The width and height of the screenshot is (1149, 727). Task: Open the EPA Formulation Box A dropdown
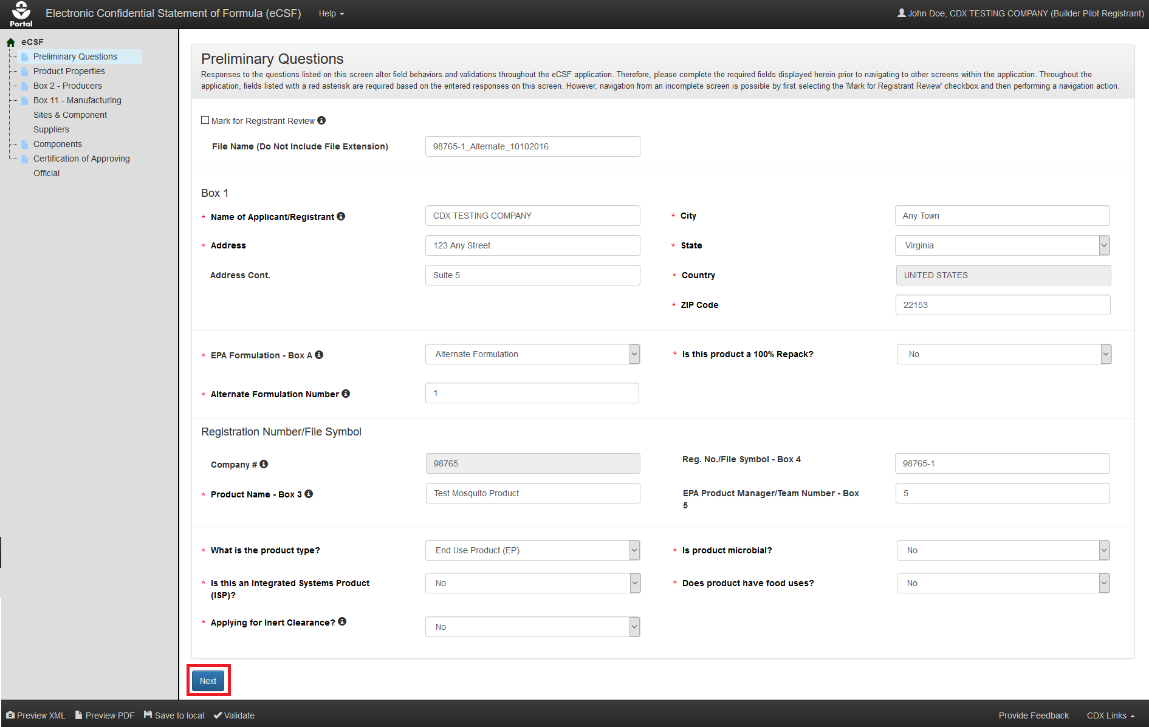click(x=532, y=354)
